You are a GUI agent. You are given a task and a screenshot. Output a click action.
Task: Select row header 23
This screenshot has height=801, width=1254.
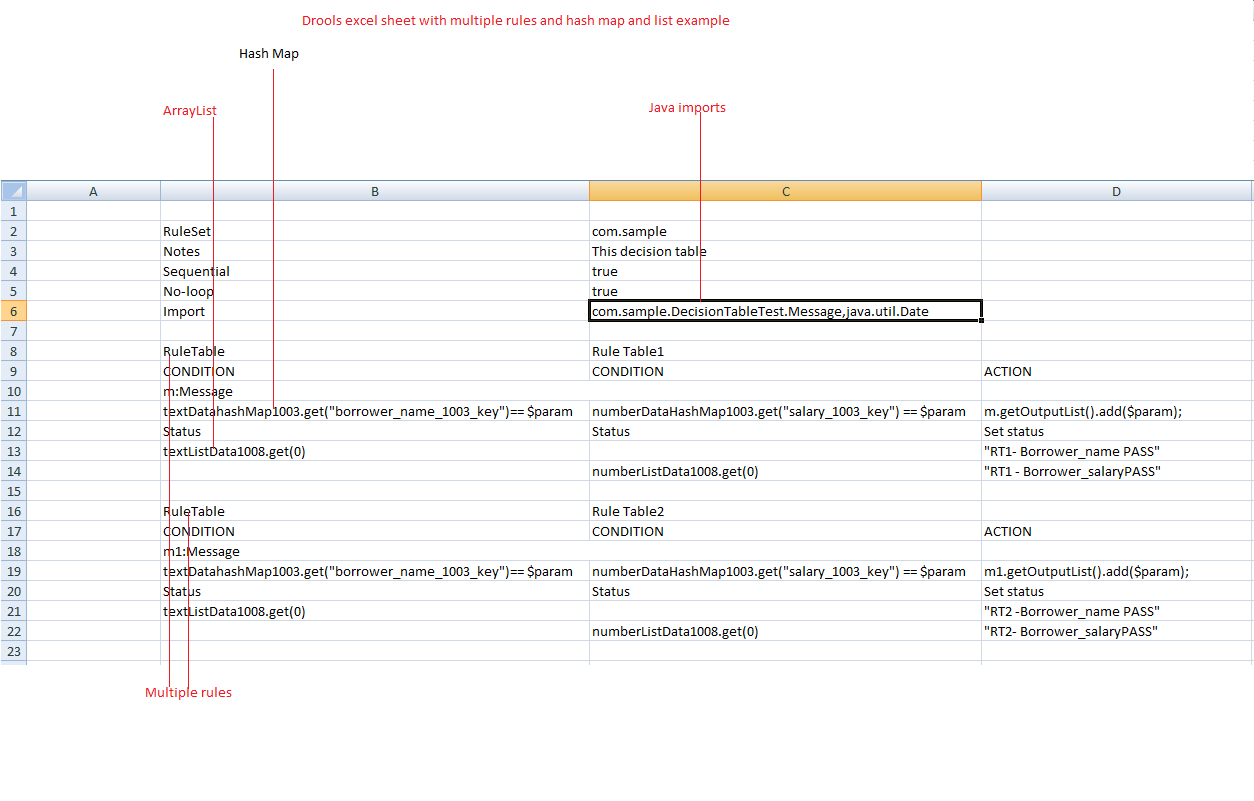tap(13, 651)
